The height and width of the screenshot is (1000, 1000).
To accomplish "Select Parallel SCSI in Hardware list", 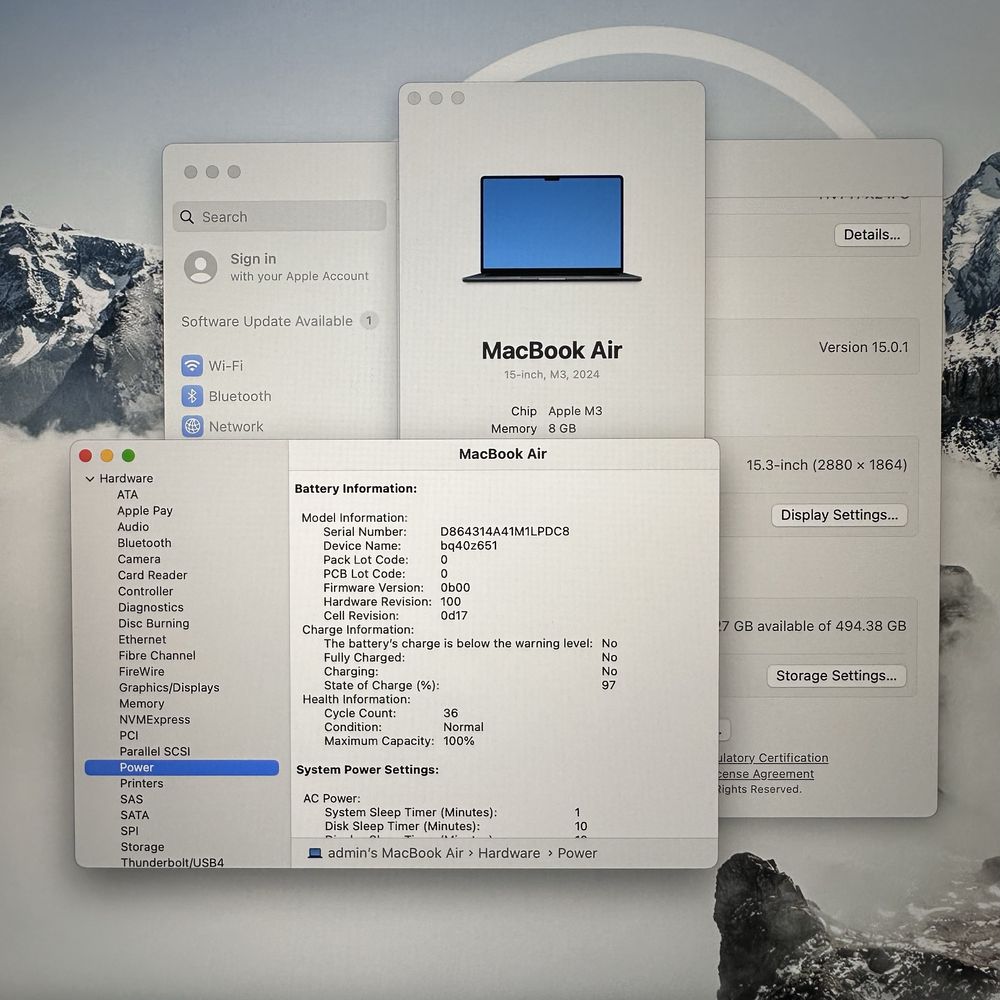I will click(x=155, y=751).
